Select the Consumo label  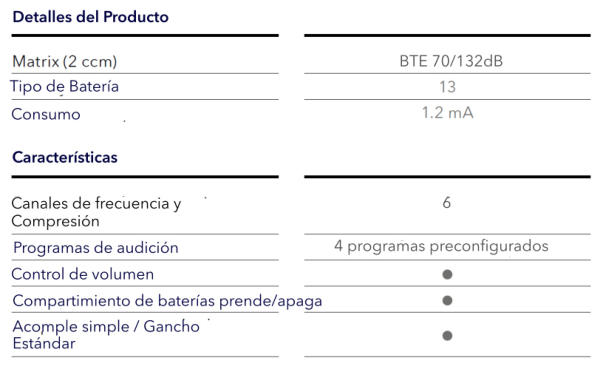coord(46,114)
